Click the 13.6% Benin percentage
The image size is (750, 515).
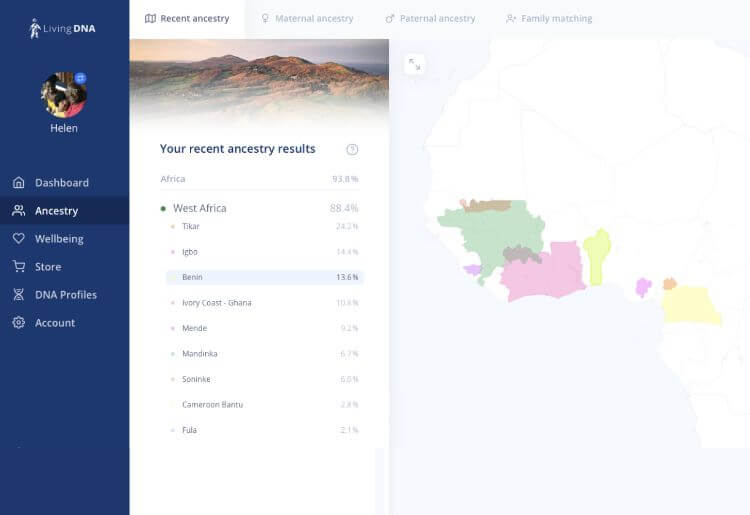(x=347, y=277)
